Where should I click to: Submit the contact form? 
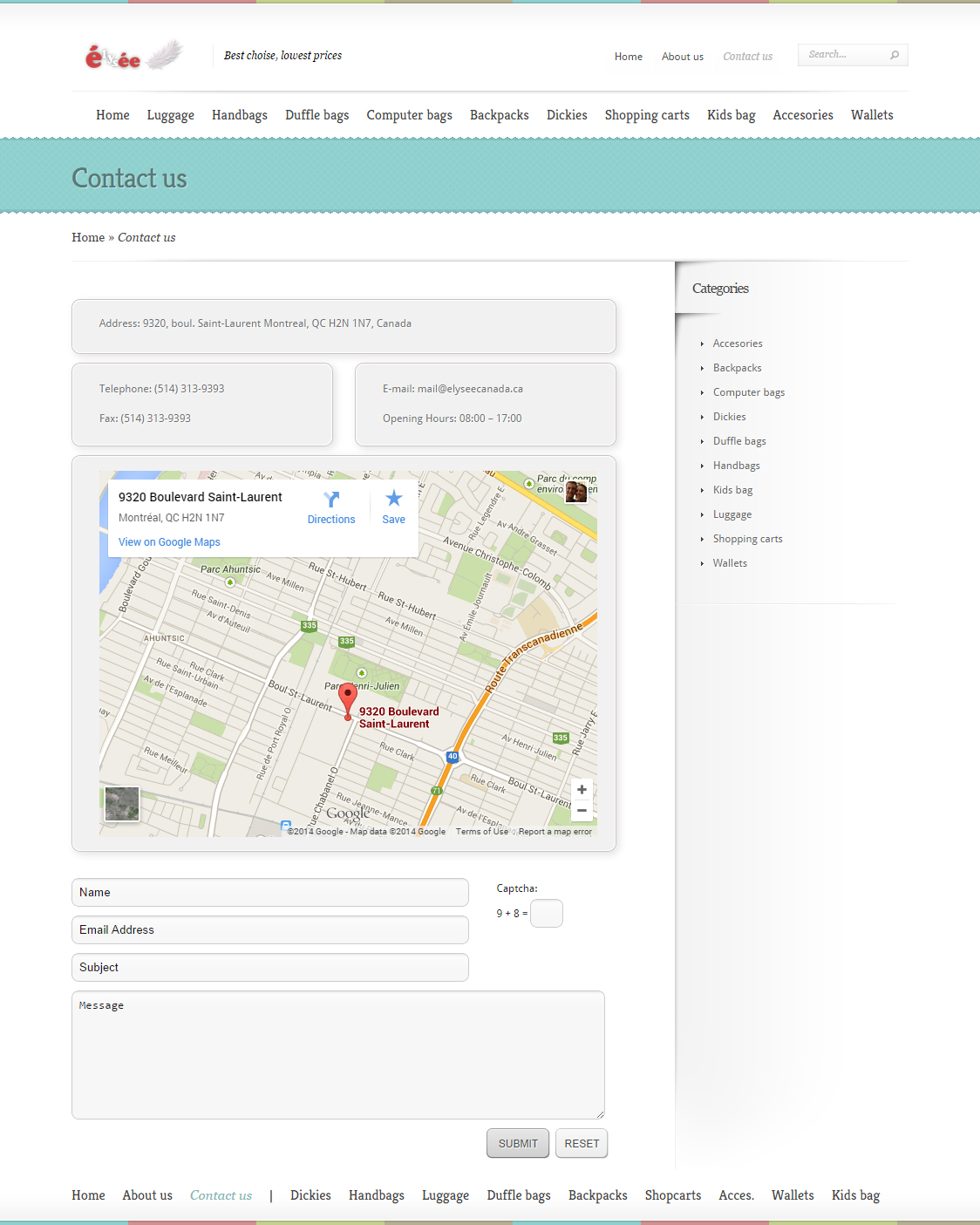(x=518, y=1144)
